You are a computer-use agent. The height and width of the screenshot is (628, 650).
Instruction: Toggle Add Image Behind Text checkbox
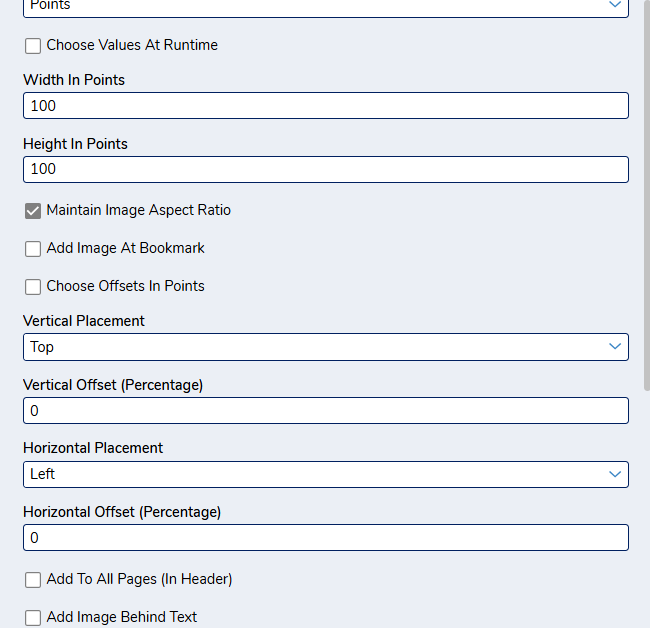(33, 617)
